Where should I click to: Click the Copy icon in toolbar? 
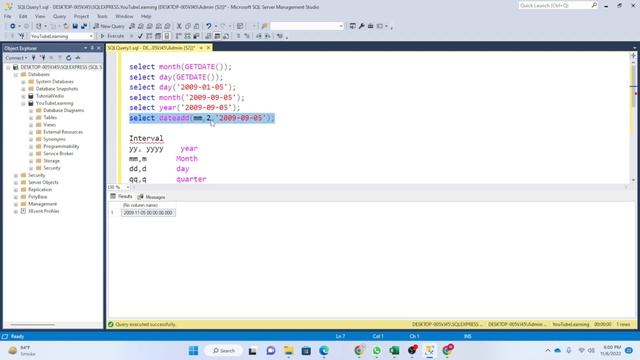click(x=188, y=26)
